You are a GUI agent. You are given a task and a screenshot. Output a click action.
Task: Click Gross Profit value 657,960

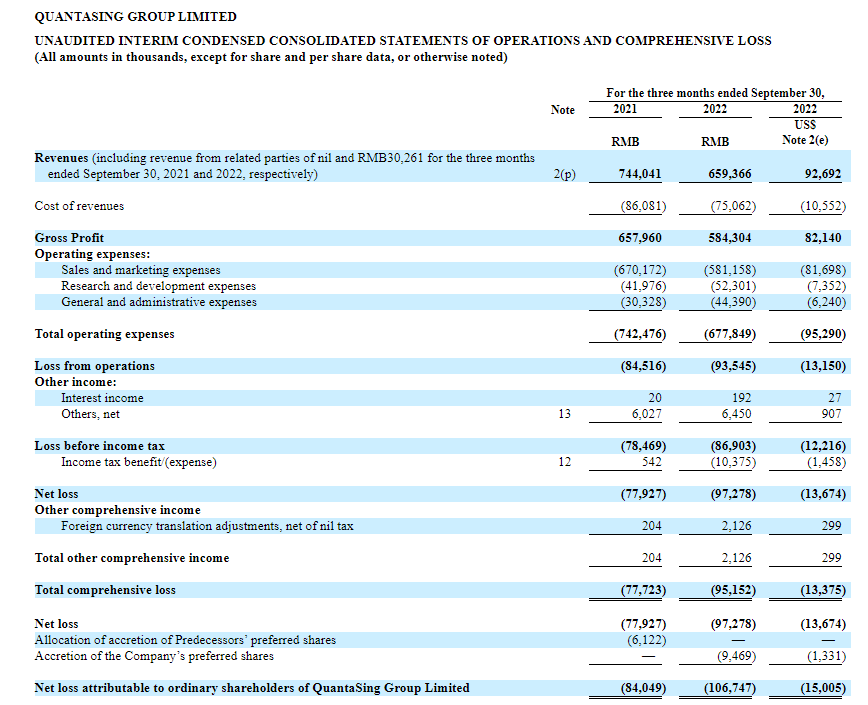639,238
